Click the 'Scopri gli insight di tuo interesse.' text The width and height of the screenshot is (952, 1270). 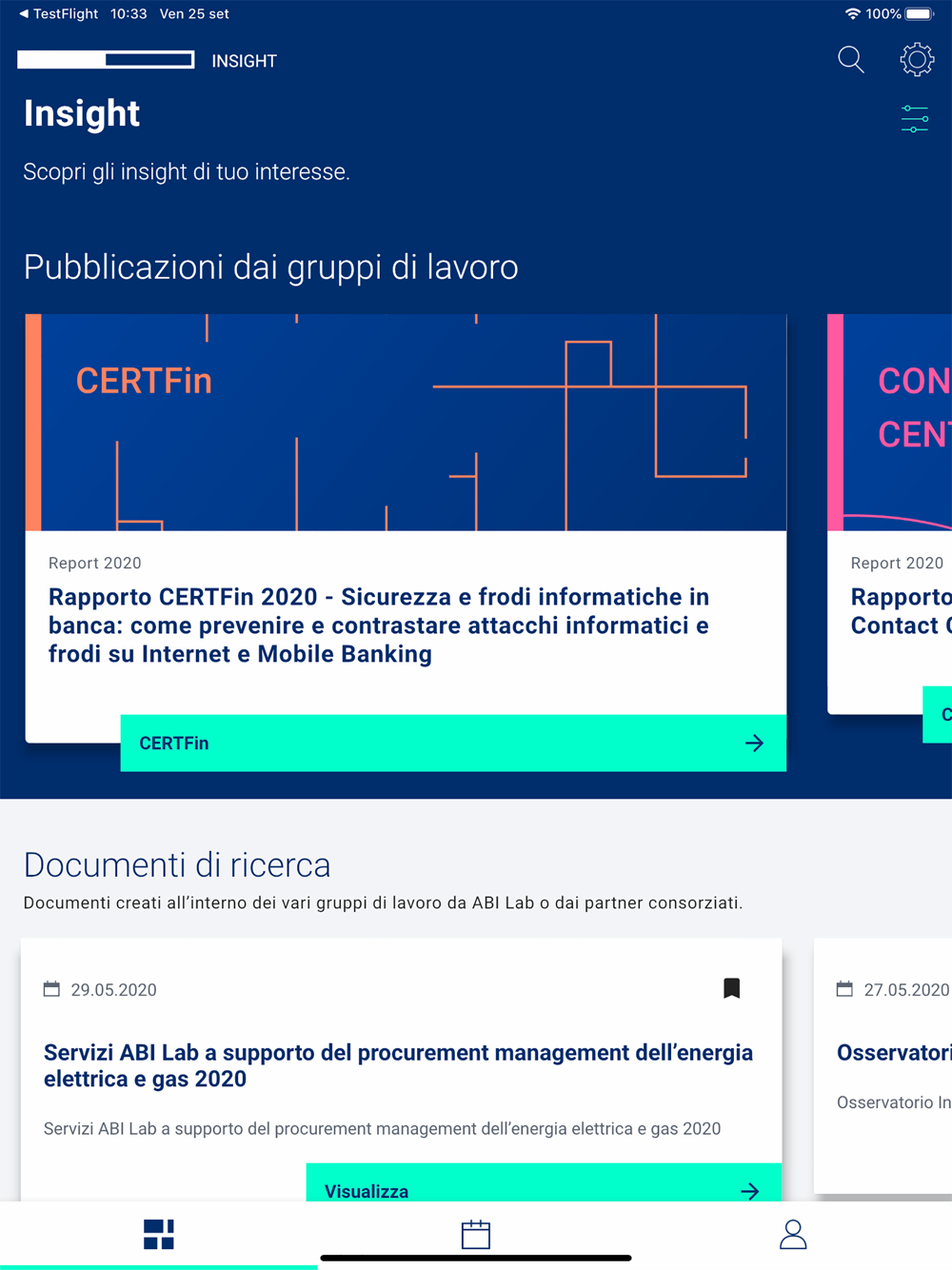point(187,172)
